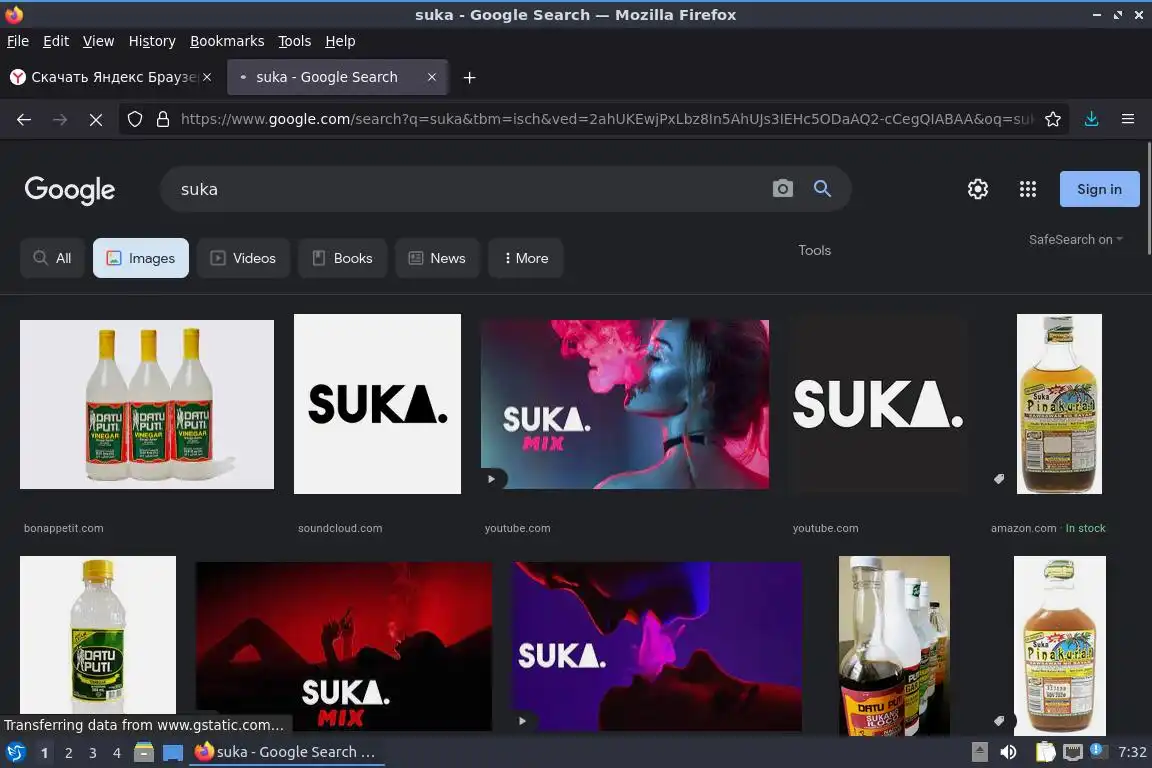1152x768 pixels.
Task: Click the Google search magnifier button
Action: pos(822,189)
